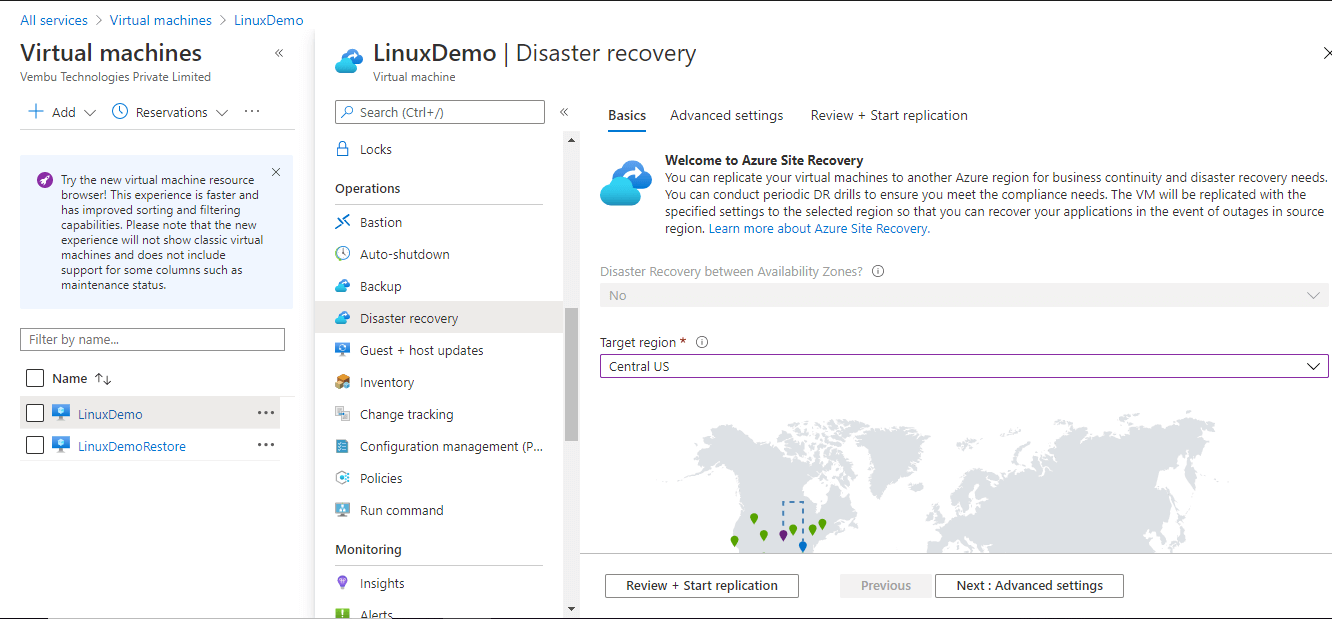Click the blue target region map pin
This screenshot has width=1332, height=619.
click(802, 546)
